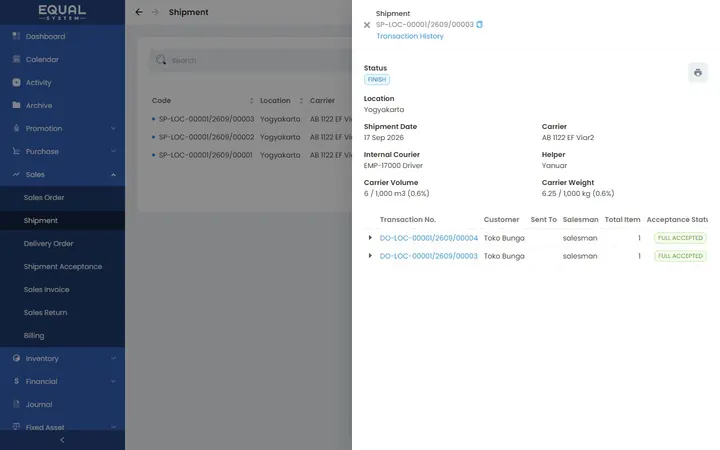This screenshot has height=450, width=720.
Task: Click the Sales chart icon
Action: [x=17, y=174]
